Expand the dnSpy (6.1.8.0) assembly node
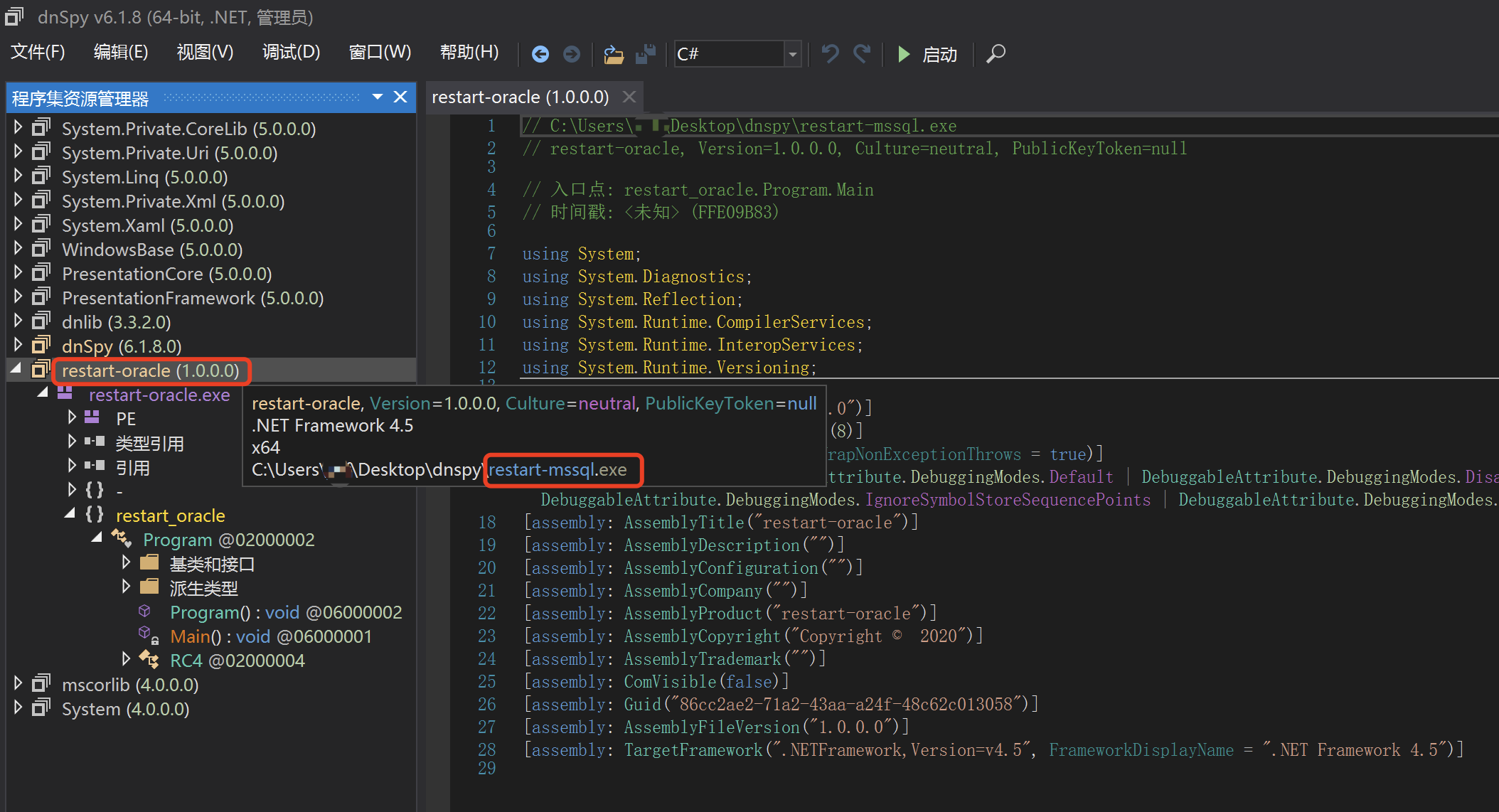 [18, 346]
